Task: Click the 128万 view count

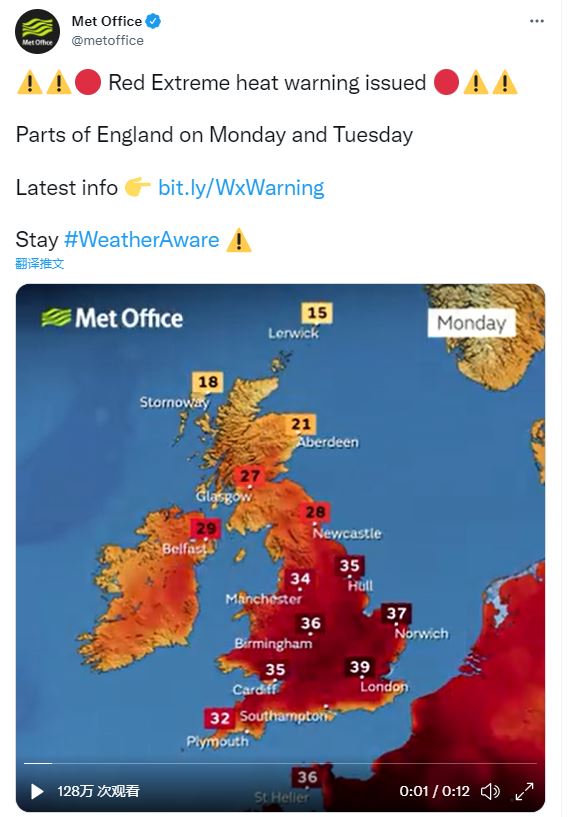Action: (x=98, y=791)
